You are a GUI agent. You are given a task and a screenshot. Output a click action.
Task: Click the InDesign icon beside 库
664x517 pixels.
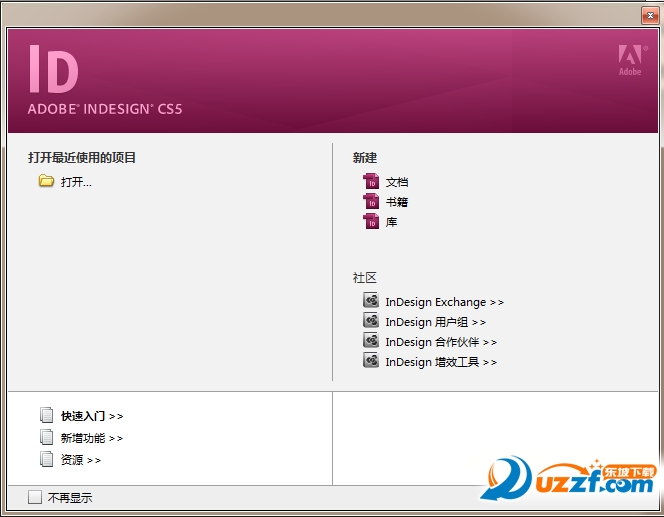coord(371,221)
